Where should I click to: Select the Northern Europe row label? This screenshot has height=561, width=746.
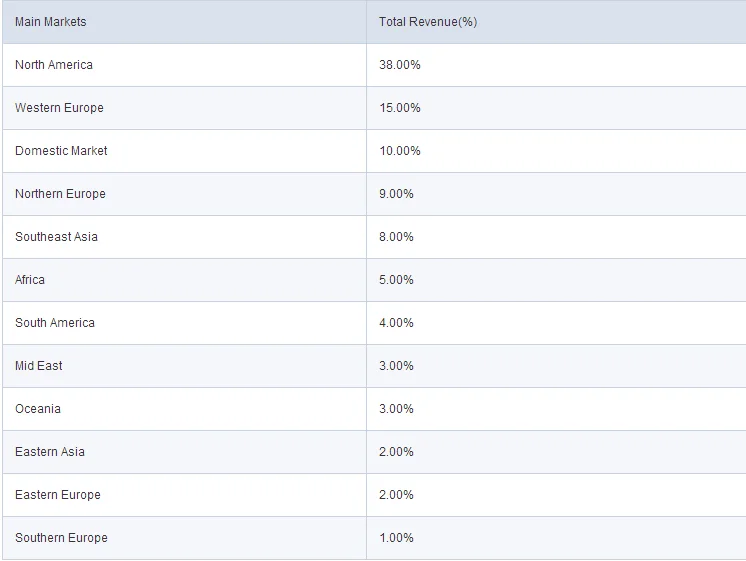tap(60, 194)
